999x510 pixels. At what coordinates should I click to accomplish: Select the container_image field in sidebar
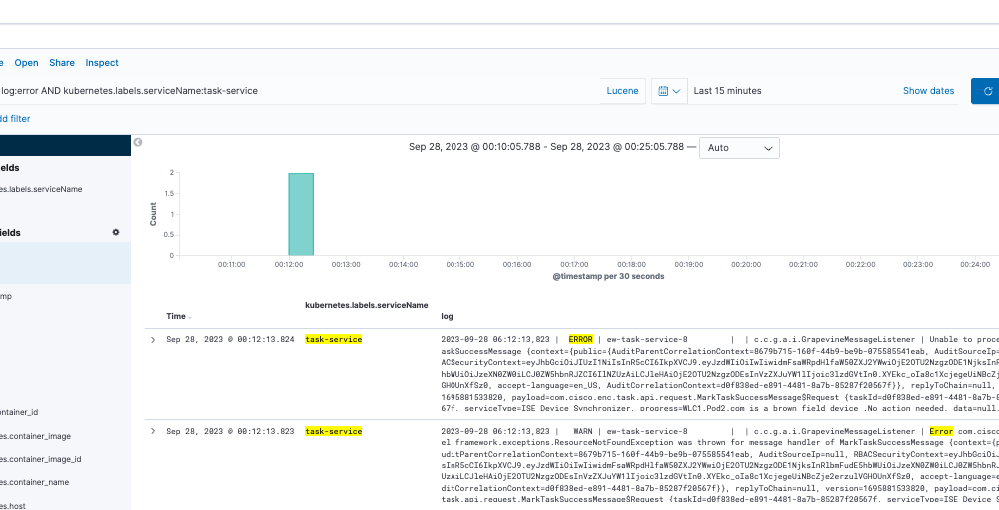pos(36,436)
